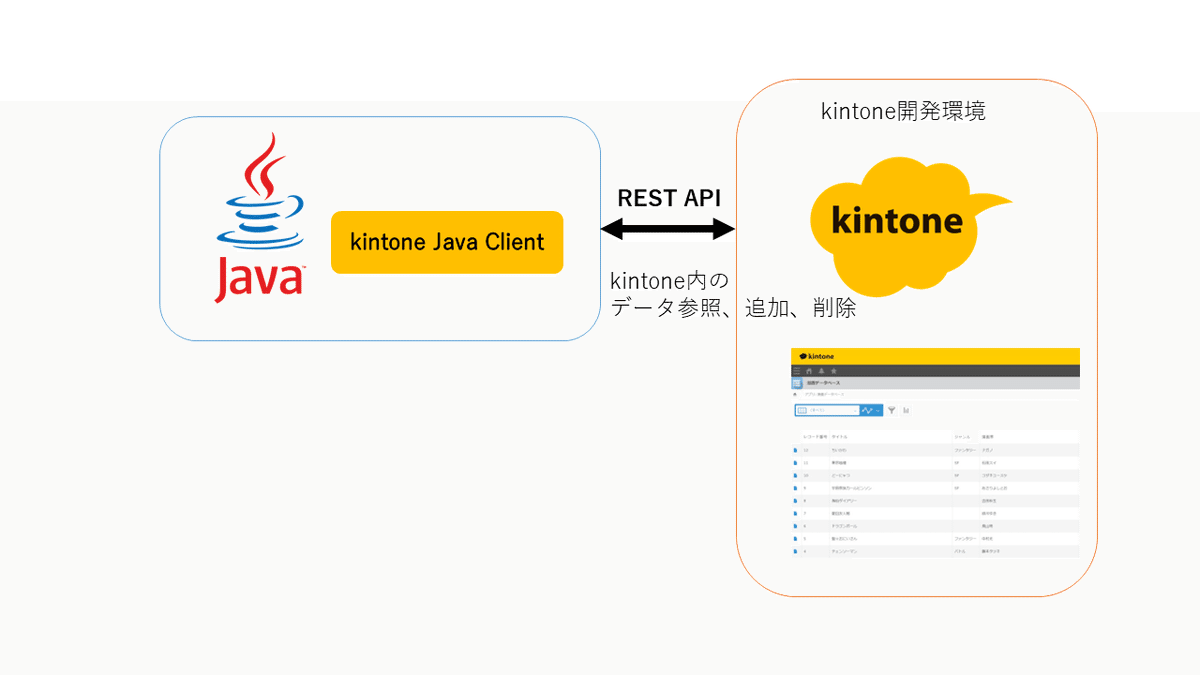Open the view switcher icon dropdown

click(x=802, y=410)
